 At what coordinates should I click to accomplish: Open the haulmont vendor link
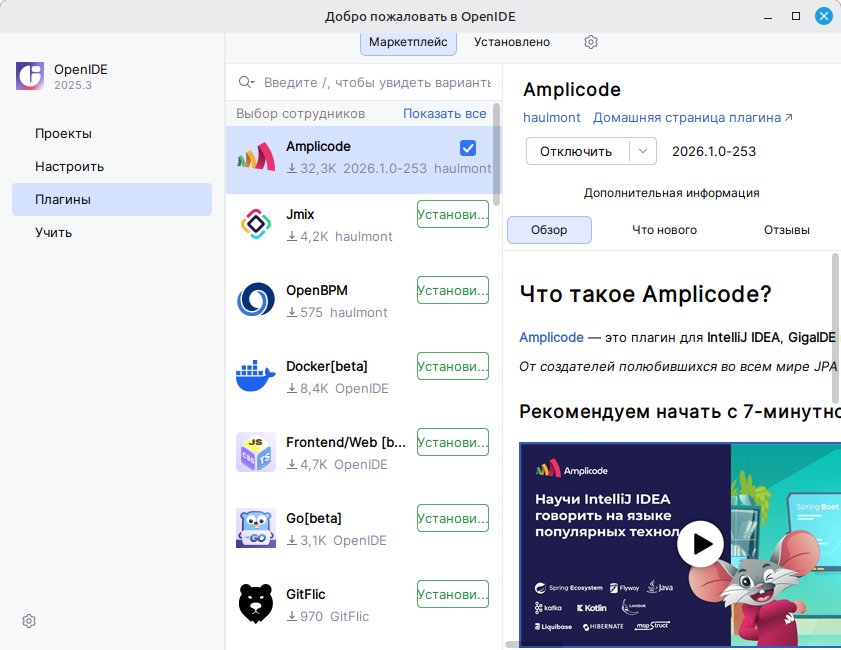pyautogui.click(x=551, y=117)
